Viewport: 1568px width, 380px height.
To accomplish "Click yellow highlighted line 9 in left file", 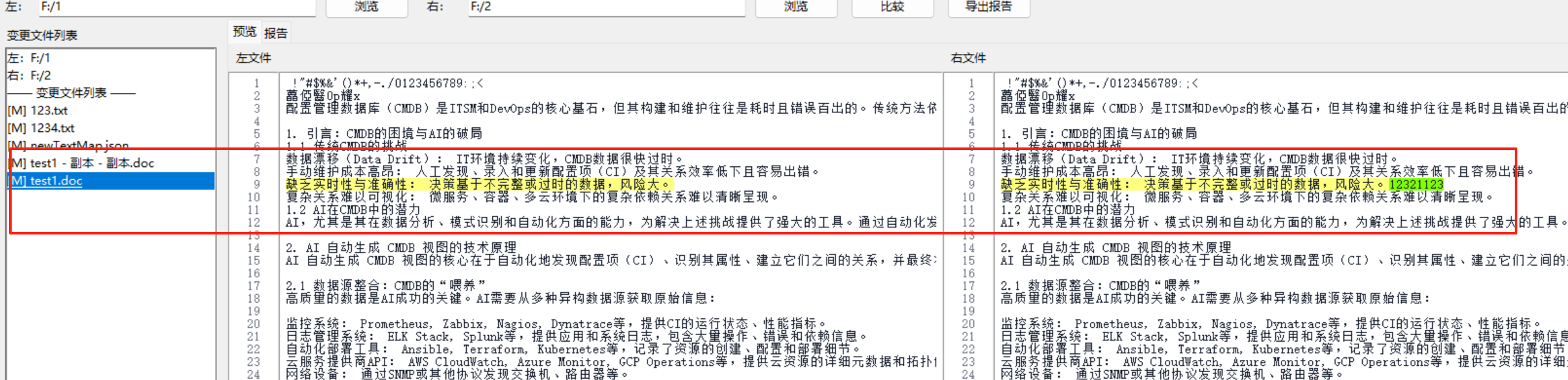I will pos(479,184).
